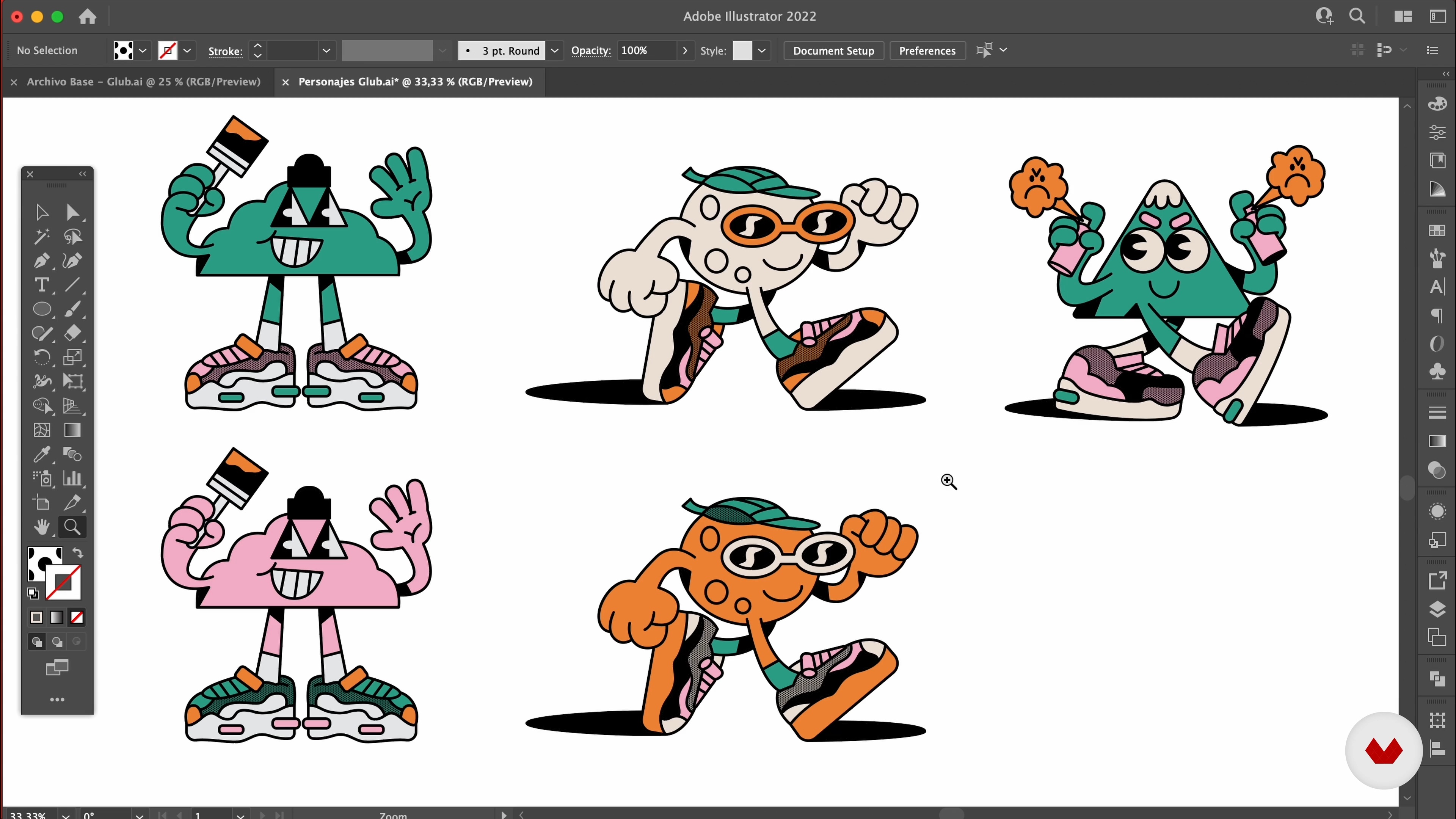Select the Pen tool
1456x819 pixels.
click(x=41, y=260)
